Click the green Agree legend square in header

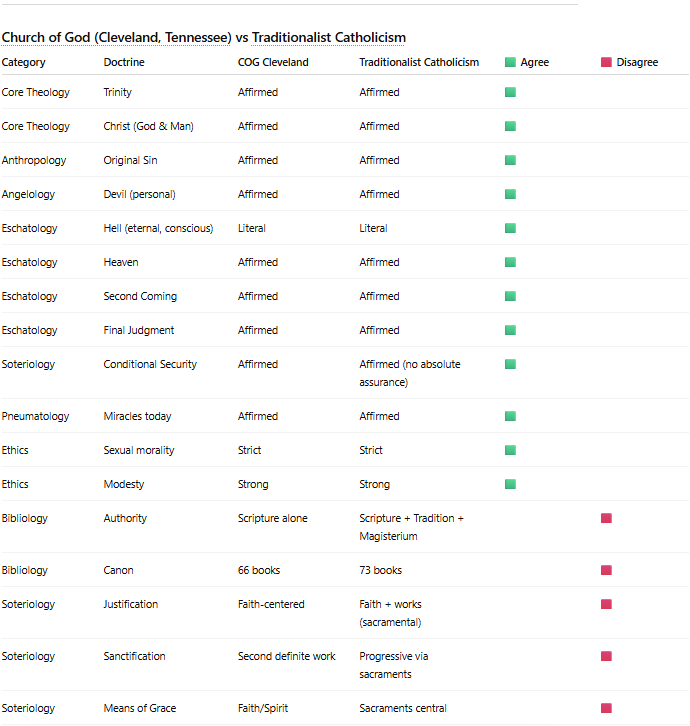pos(510,62)
